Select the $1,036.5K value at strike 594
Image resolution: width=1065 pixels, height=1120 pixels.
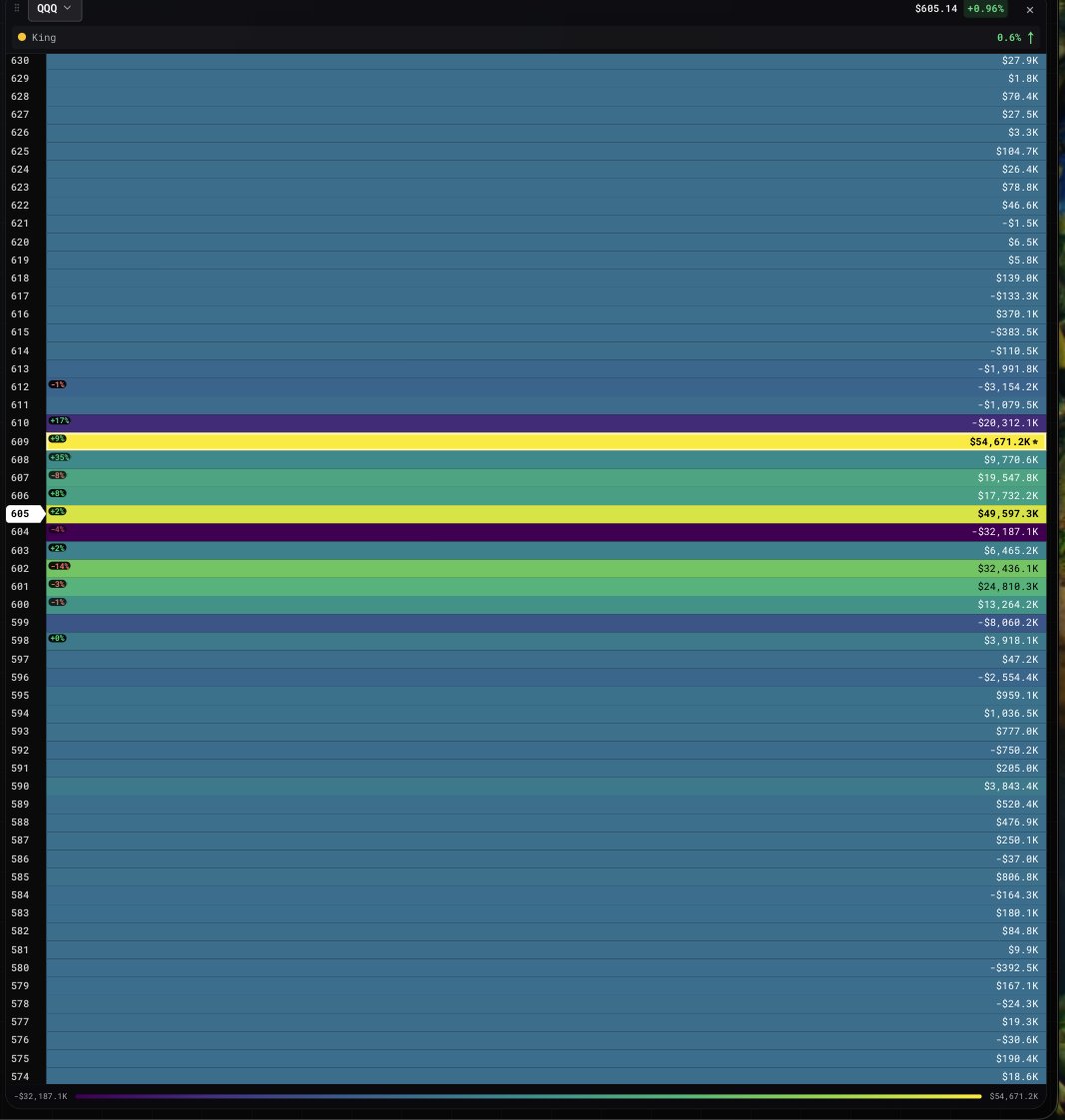(x=1011, y=714)
